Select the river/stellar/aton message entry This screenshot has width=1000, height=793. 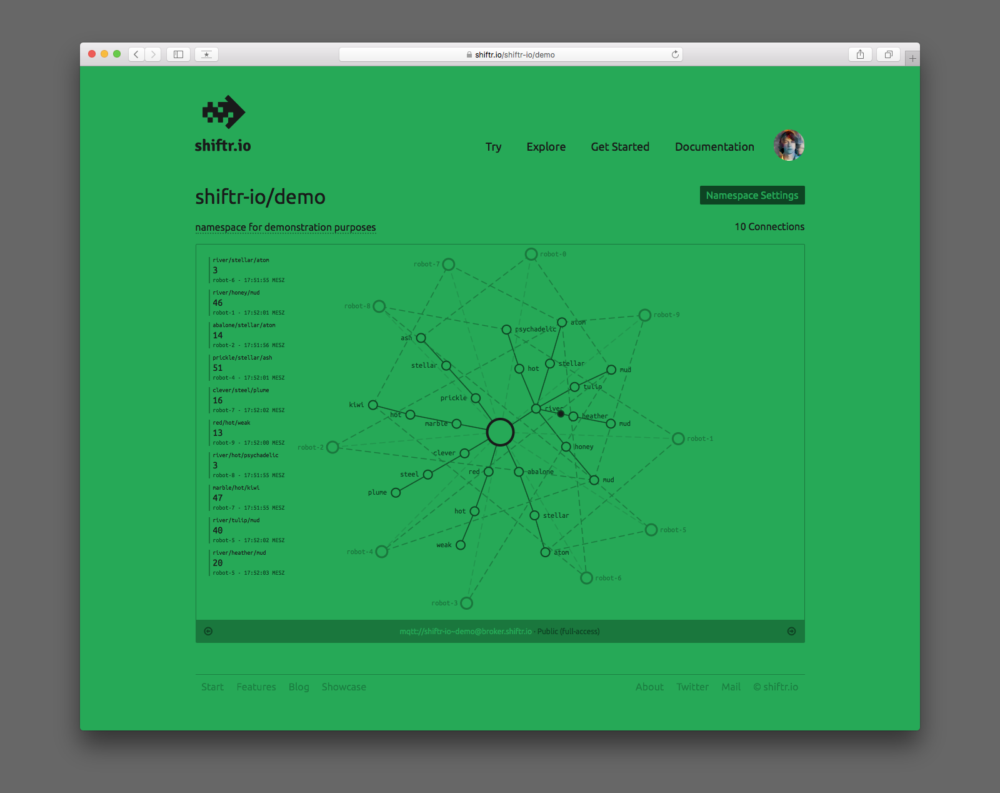[248, 270]
